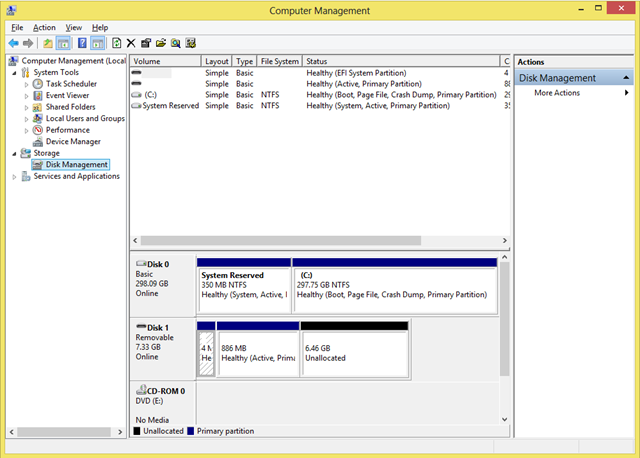Expand the Task Scheduler tree node
640x458 pixels.
point(26,84)
